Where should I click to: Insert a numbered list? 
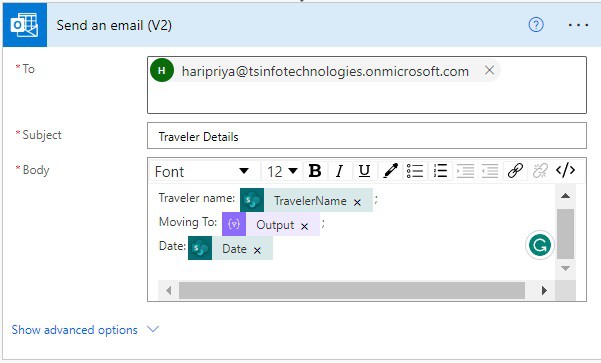440,171
